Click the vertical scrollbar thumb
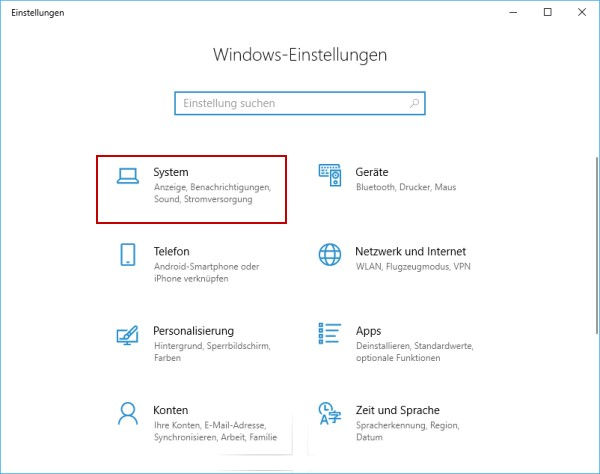The width and height of the screenshot is (600, 474). tap(597, 245)
